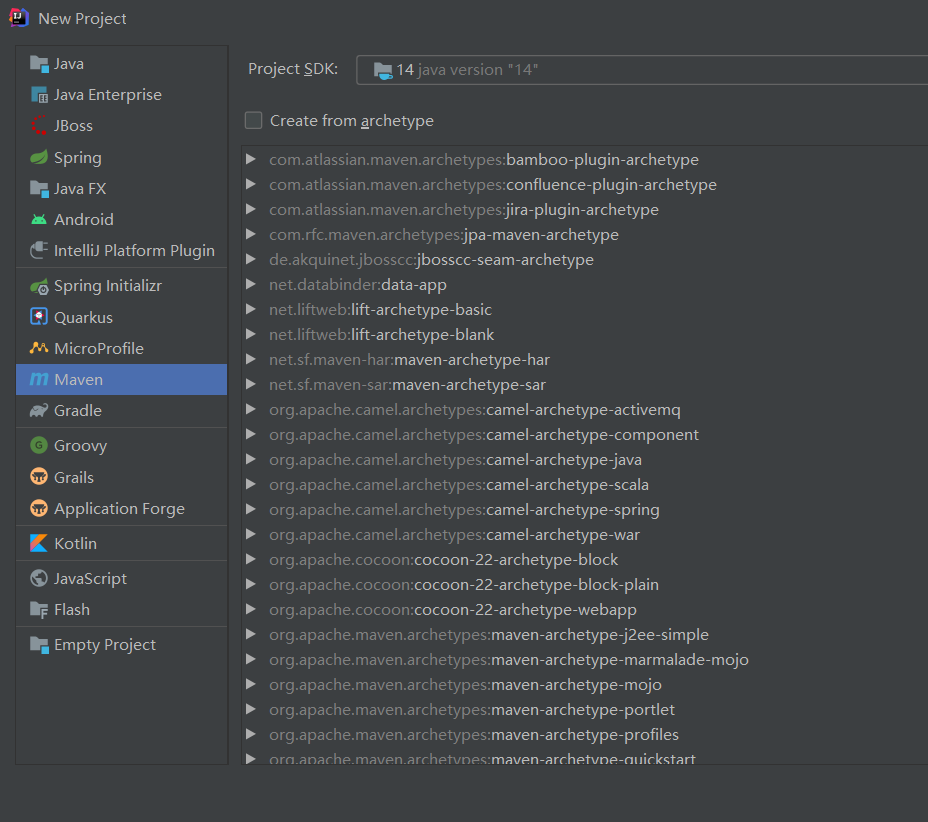Select the cocoon-22-archetype-webapp entry
Image resolution: width=928 pixels, height=822 pixels.
point(452,610)
